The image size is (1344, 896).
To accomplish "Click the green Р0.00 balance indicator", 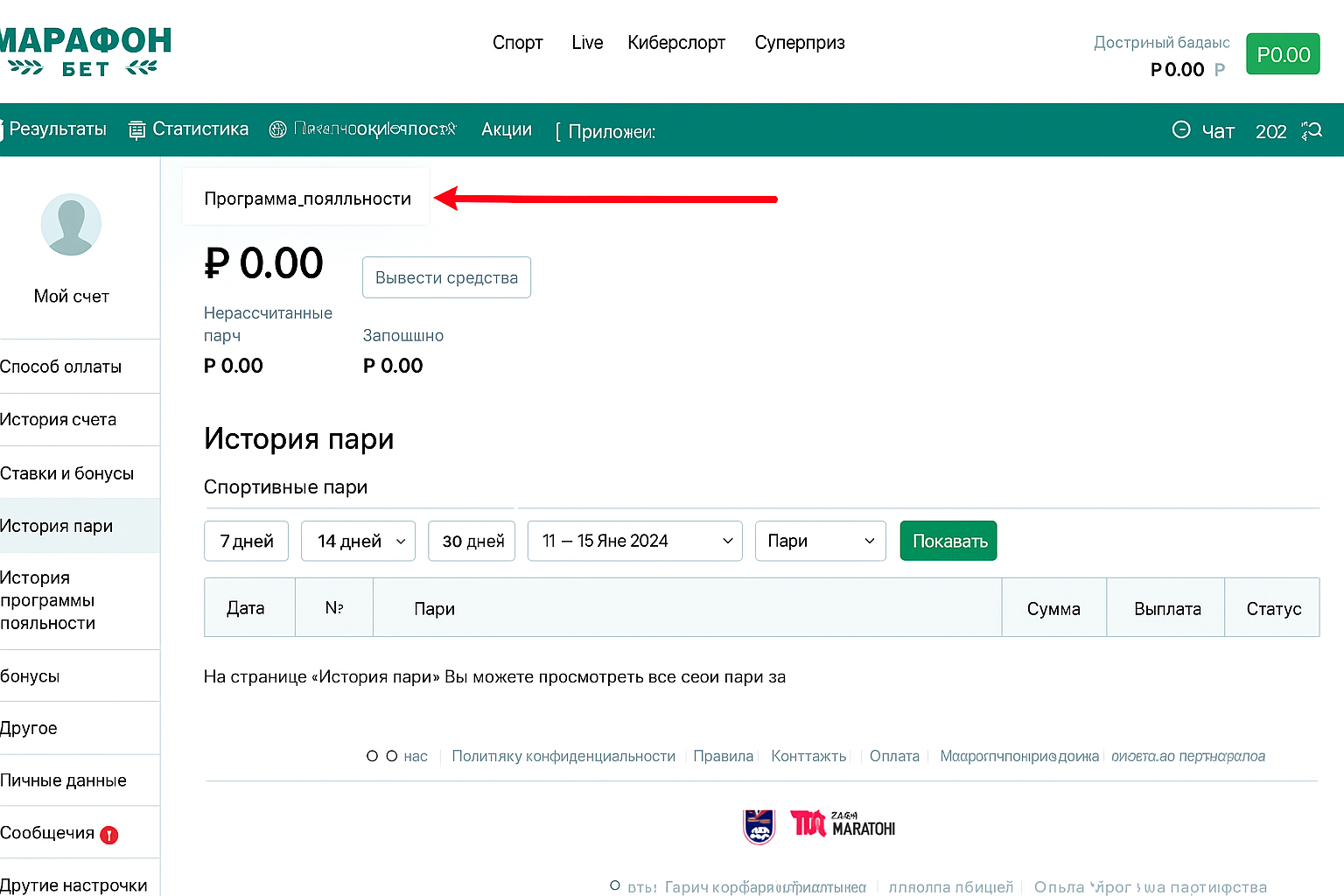I will 1283,53.
